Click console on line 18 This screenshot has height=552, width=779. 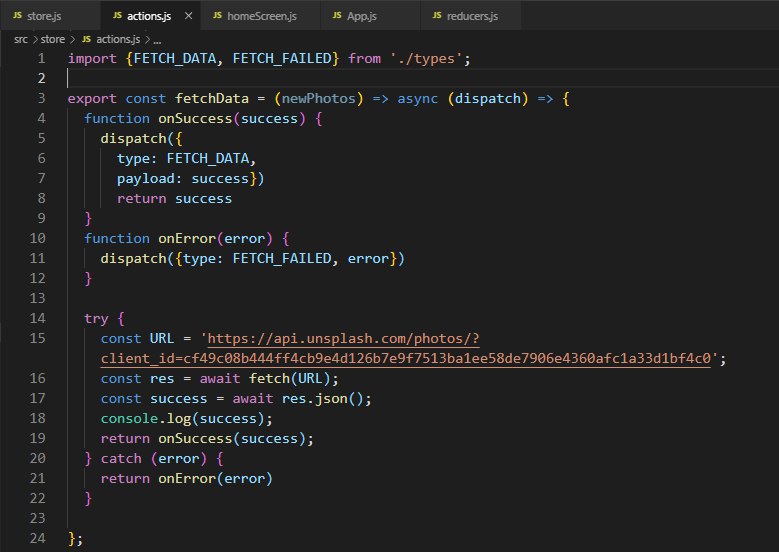[x=129, y=419]
